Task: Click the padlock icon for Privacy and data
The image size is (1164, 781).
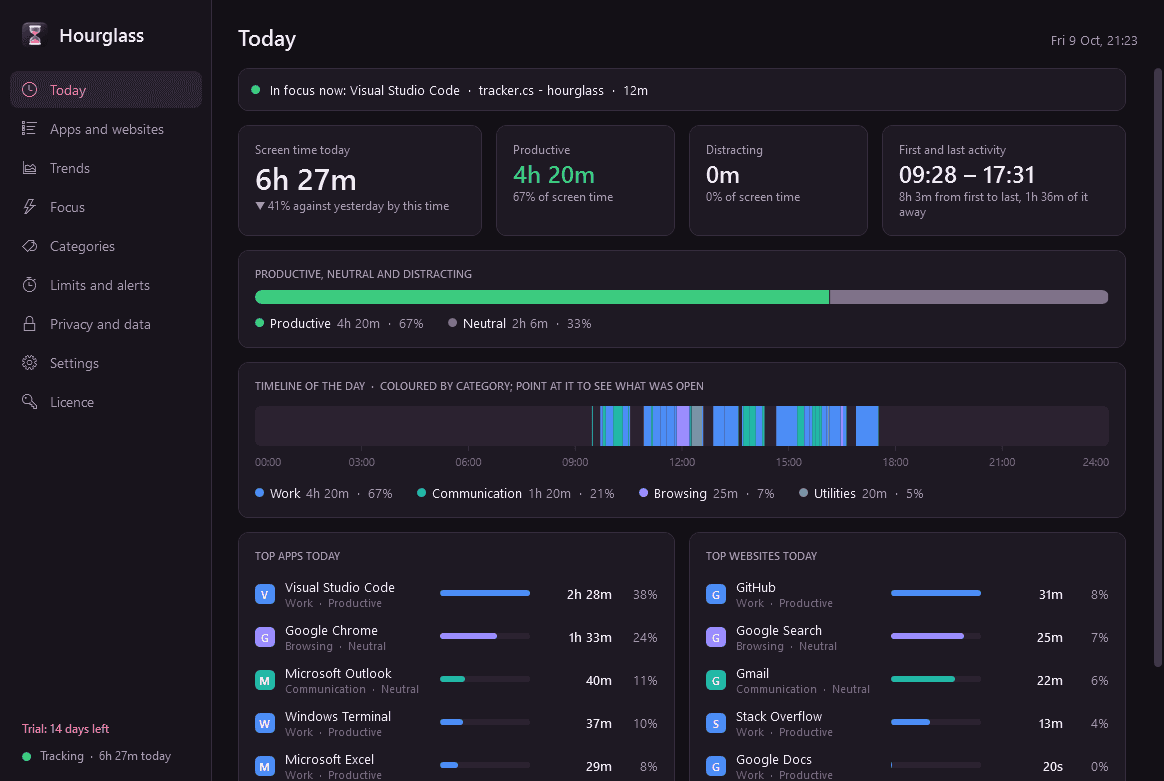Action: [x=30, y=324]
